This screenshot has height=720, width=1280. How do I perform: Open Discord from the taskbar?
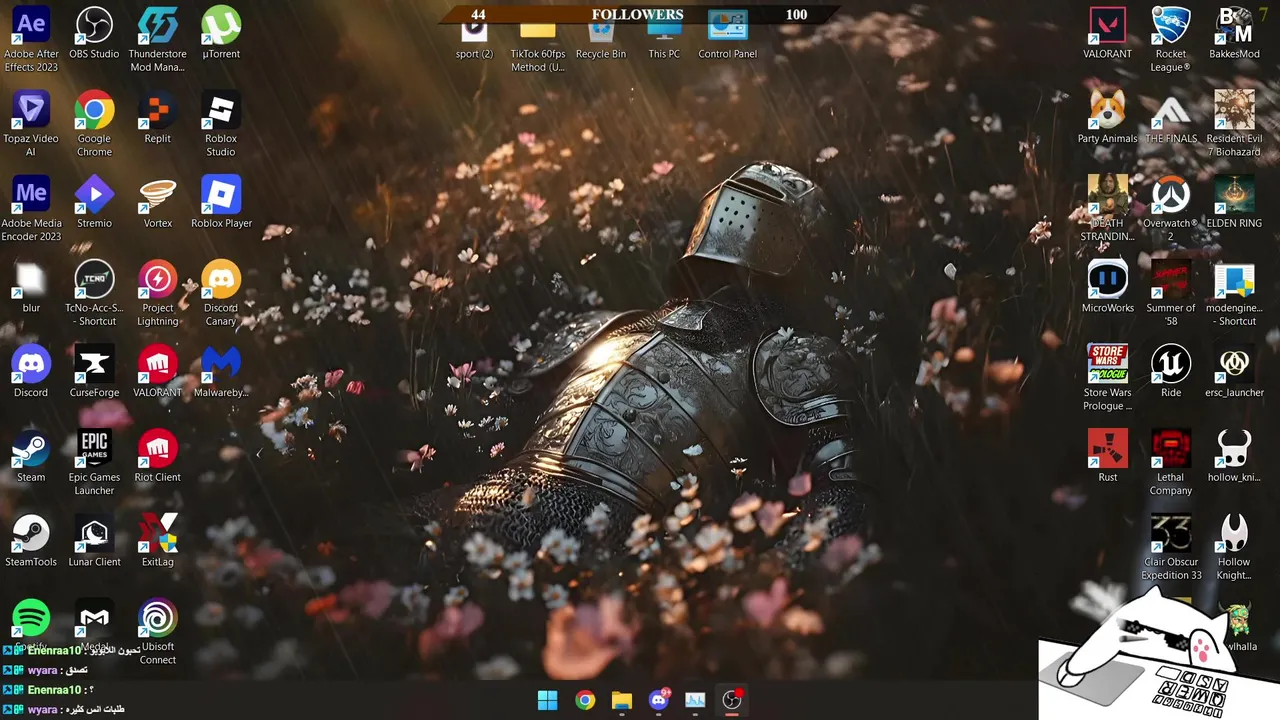tap(659, 700)
